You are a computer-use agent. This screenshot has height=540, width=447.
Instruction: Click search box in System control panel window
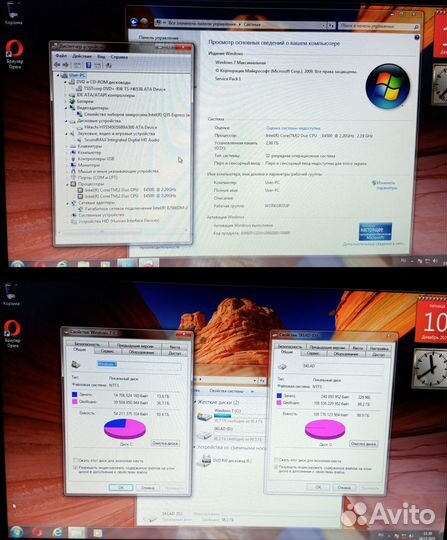pos(378,26)
